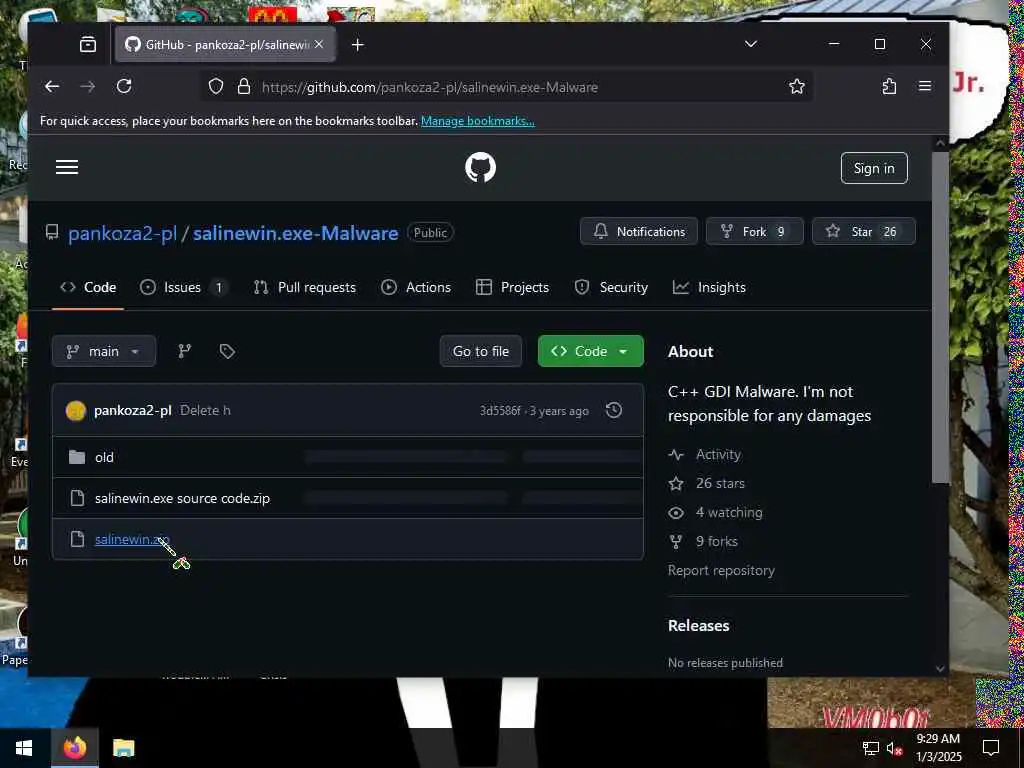This screenshot has height=768, width=1024.
Task: Click the Sign in button
Action: point(874,168)
